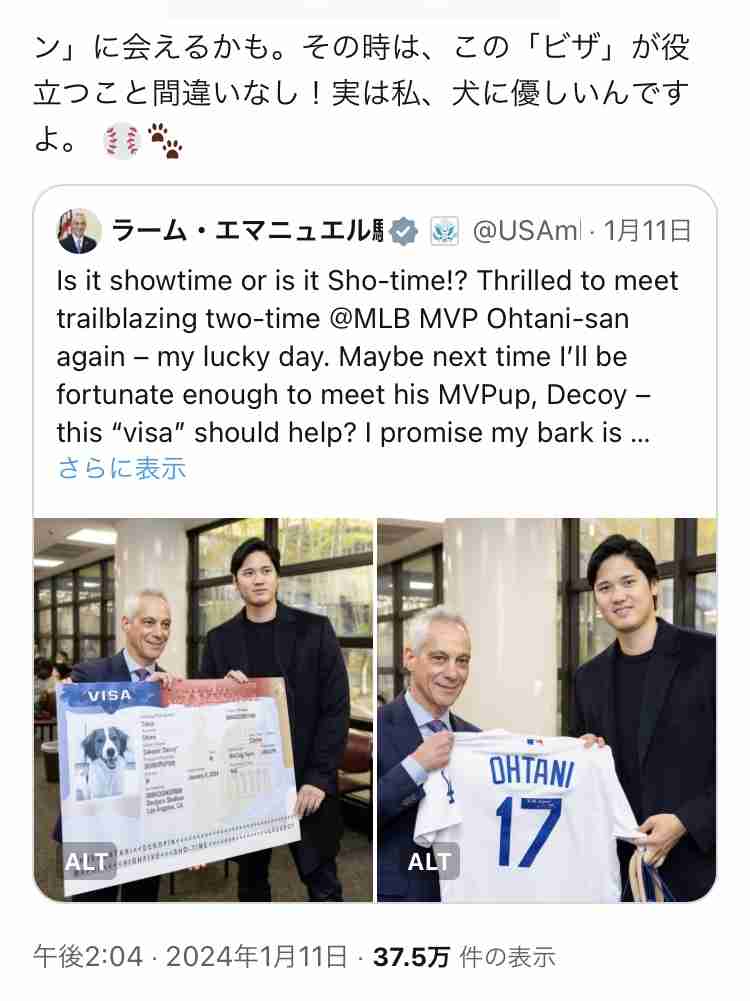Viewport: 750px width, 1001px height.
Task: Click the blue verified badge
Action: [x=405, y=231]
